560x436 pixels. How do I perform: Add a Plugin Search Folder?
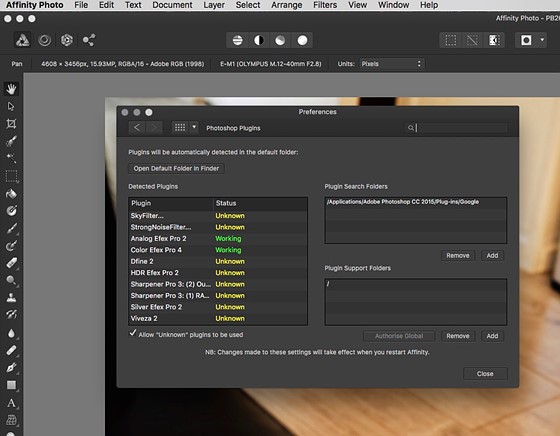tap(492, 256)
